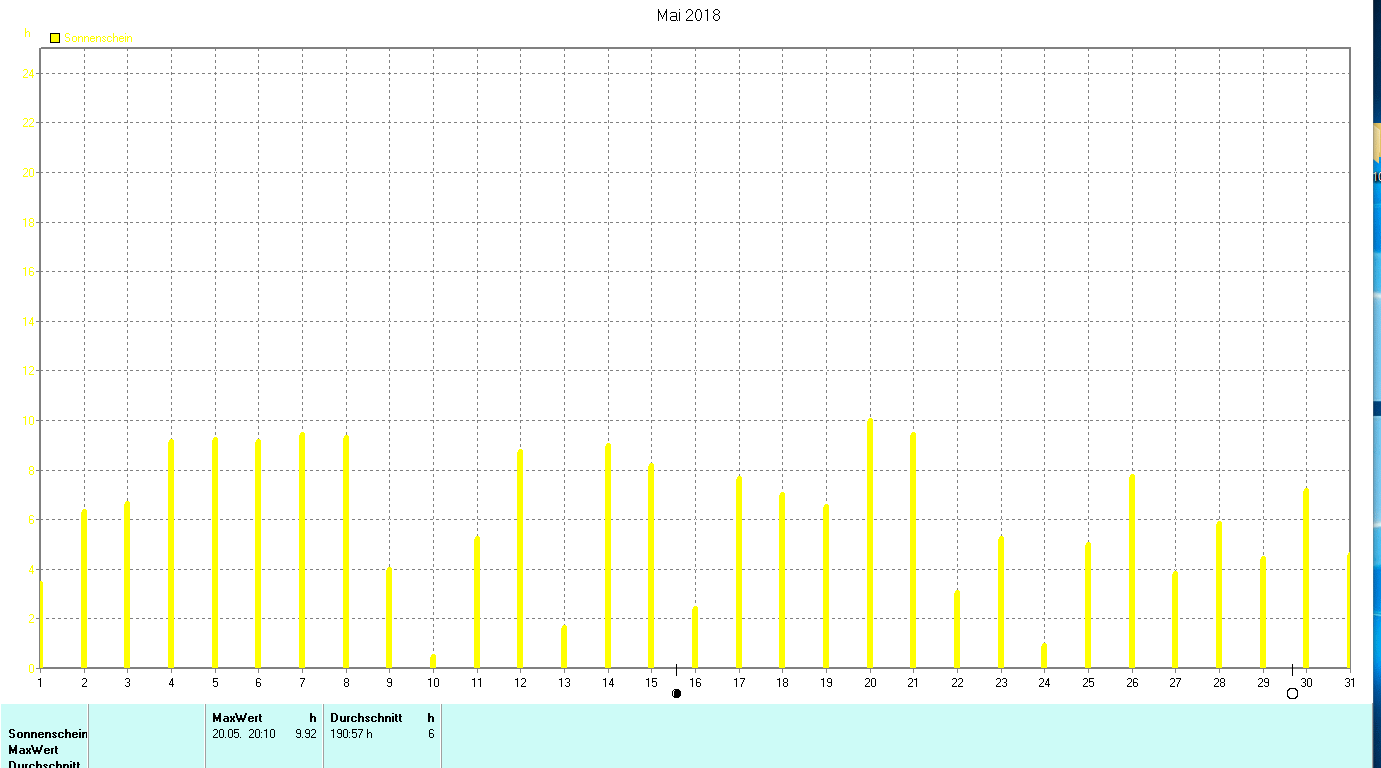Screen dimensions: 1381x768
Task: Select the short bar for day 13
Action: pos(564,646)
